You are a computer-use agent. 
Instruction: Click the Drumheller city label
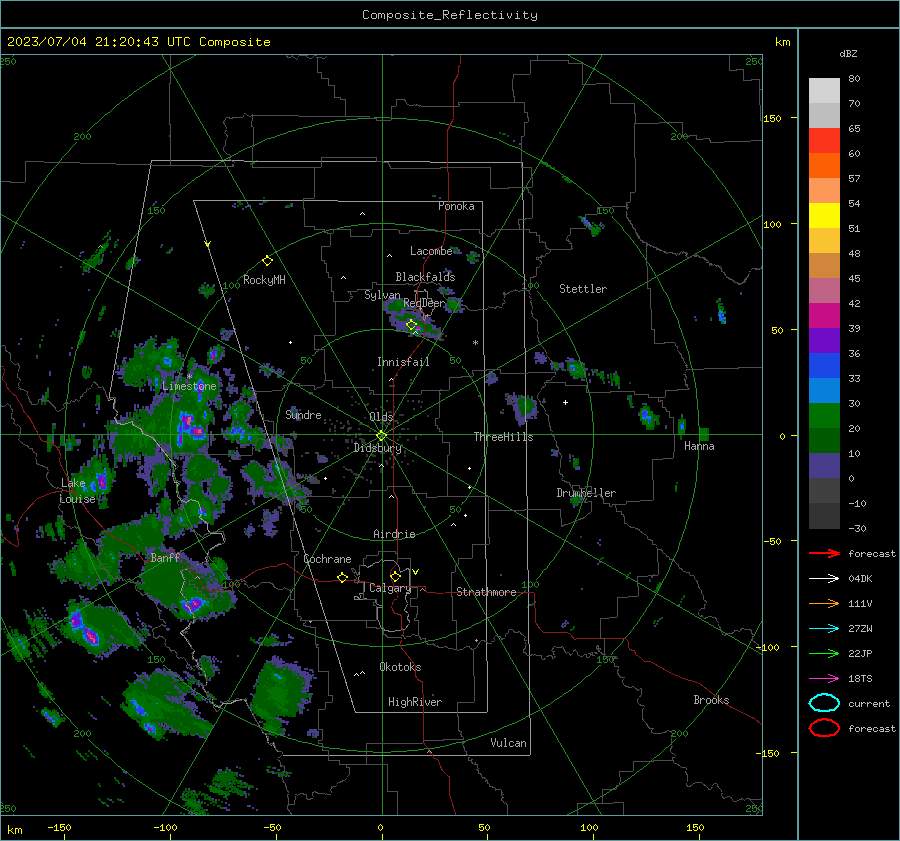(586, 493)
